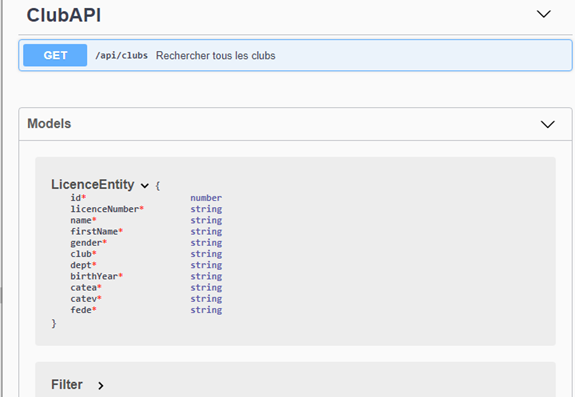
Task: Select the catev property name
Action: pyautogui.click(x=84, y=299)
